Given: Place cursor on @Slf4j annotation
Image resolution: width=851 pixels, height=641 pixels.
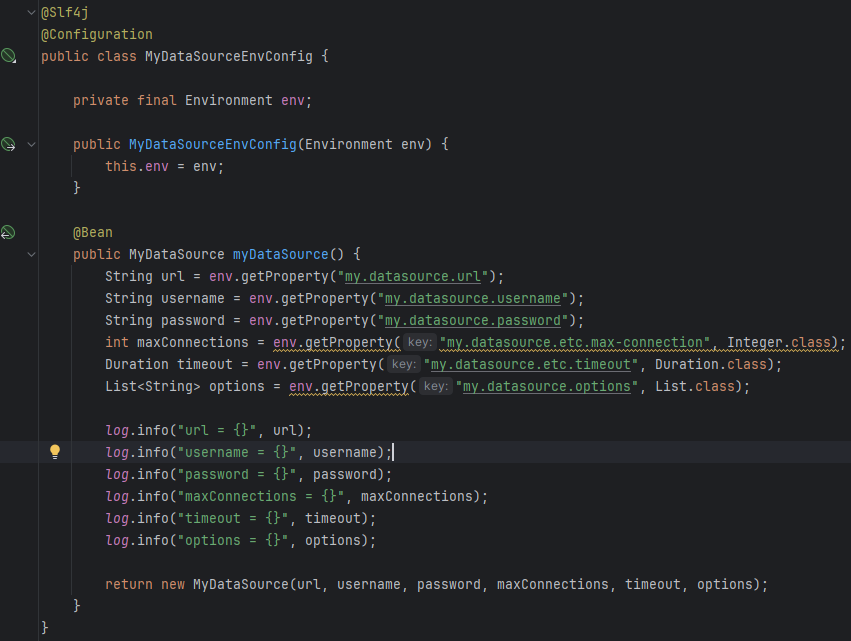Looking at the screenshot, I should pos(65,12).
